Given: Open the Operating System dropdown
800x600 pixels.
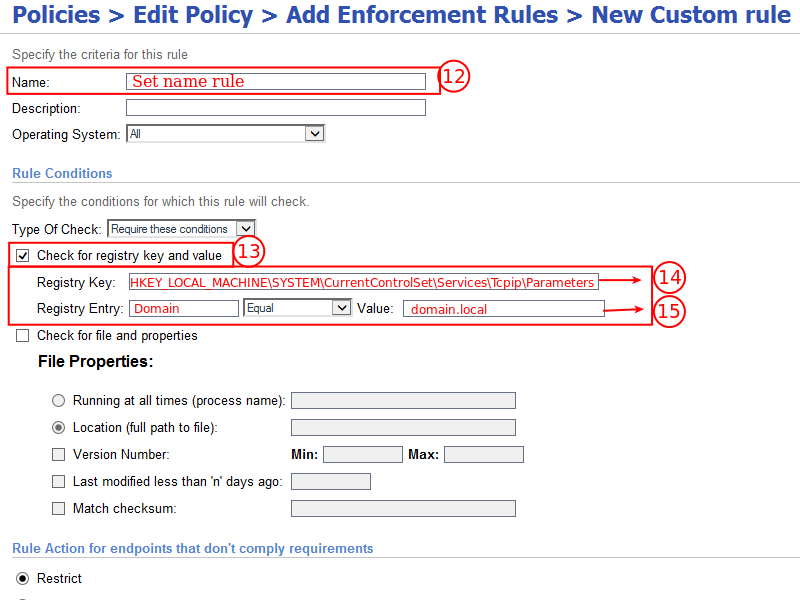Looking at the screenshot, I should pos(225,134).
